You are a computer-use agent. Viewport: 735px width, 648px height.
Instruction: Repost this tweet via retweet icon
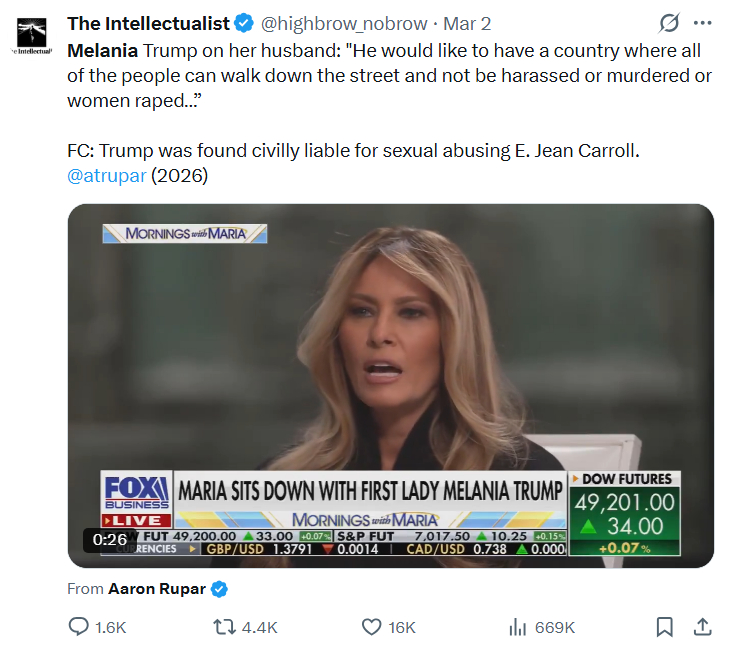pos(226,627)
